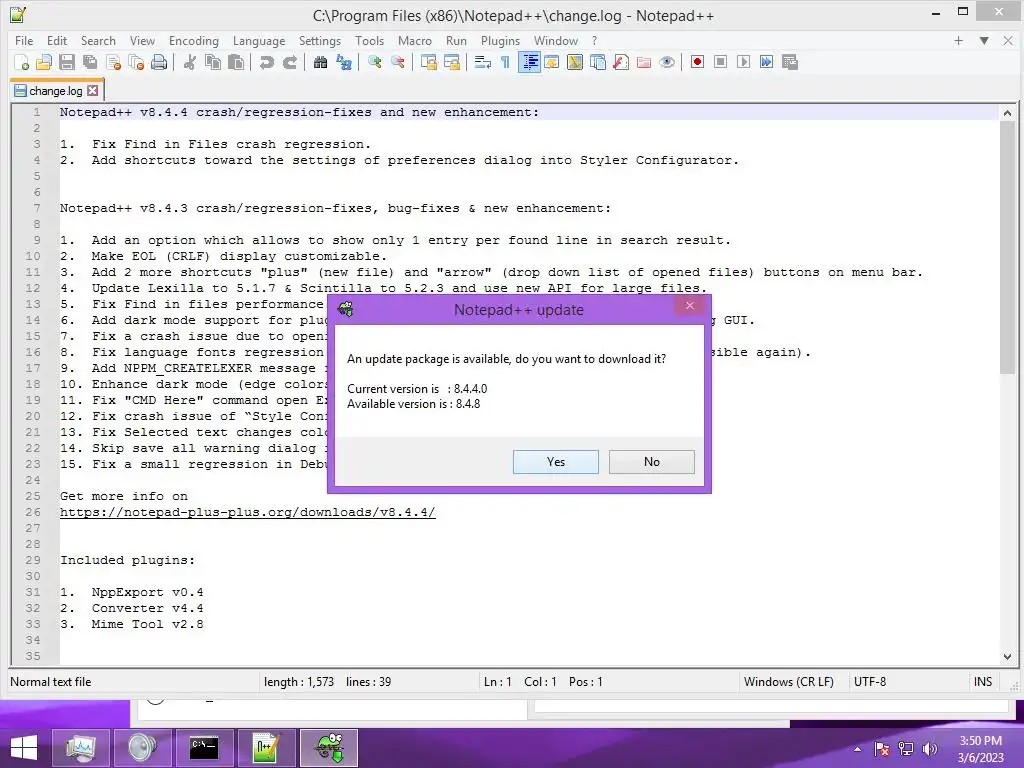The width and height of the screenshot is (1024, 768).
Task: Open Folder as Workspace panel
Action: 644,62
